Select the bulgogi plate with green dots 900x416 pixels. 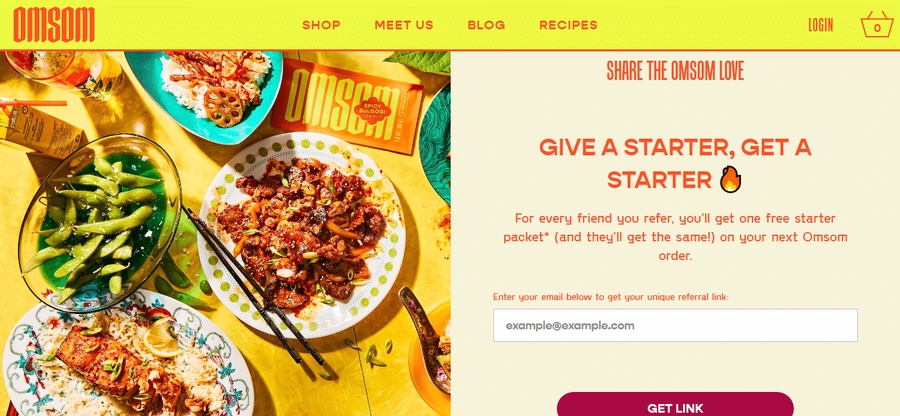(301, 235)
